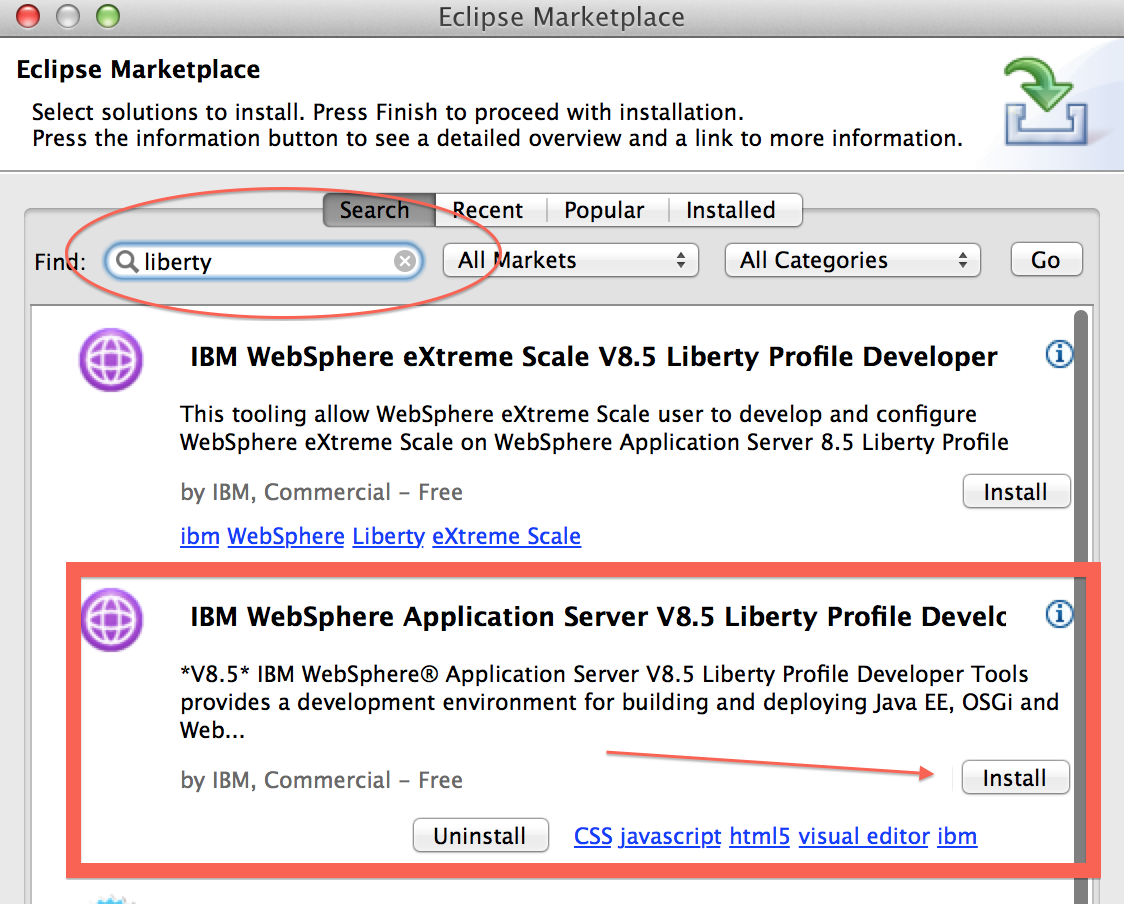Switch to the Search tab
1124x904 pixels.
pos(378,210)
